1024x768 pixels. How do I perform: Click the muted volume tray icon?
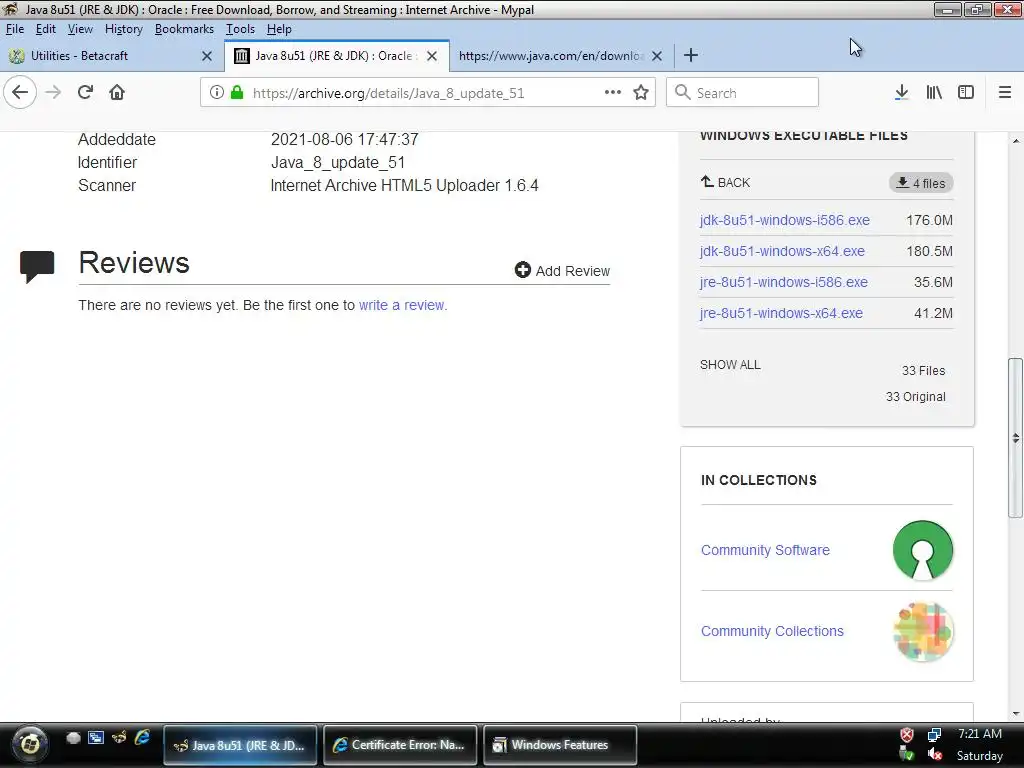point(935,754)
